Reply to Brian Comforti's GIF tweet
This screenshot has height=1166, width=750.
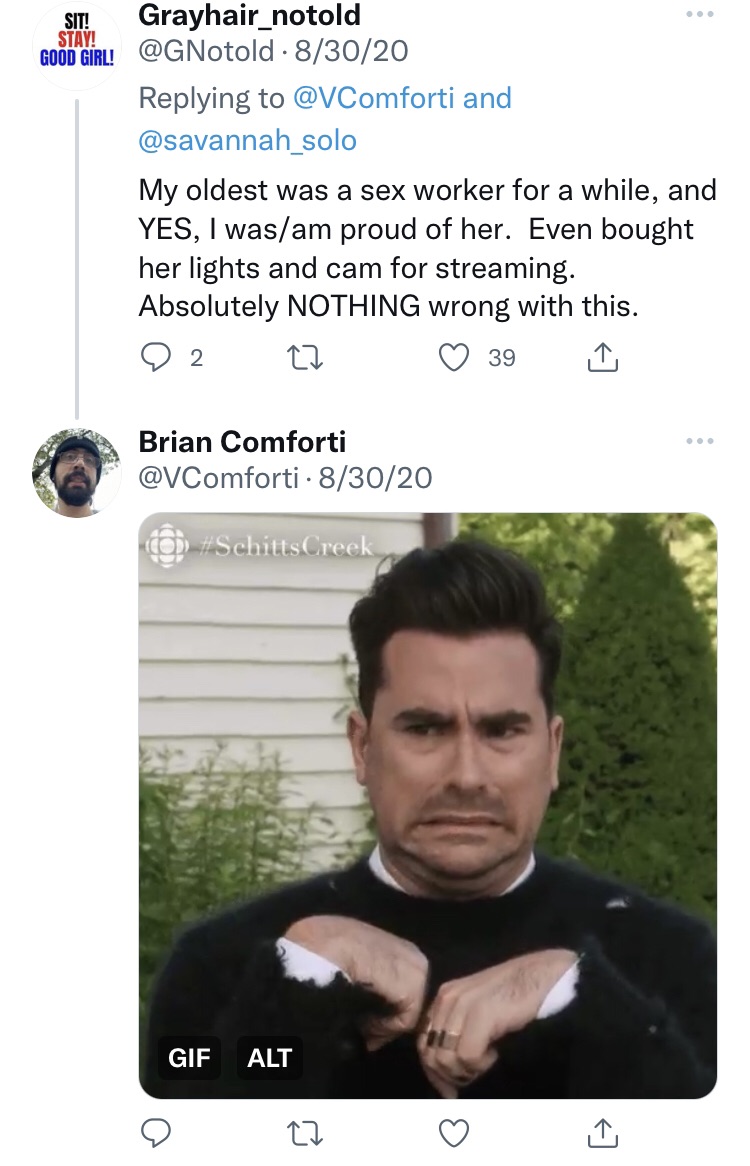point(157,1133)
